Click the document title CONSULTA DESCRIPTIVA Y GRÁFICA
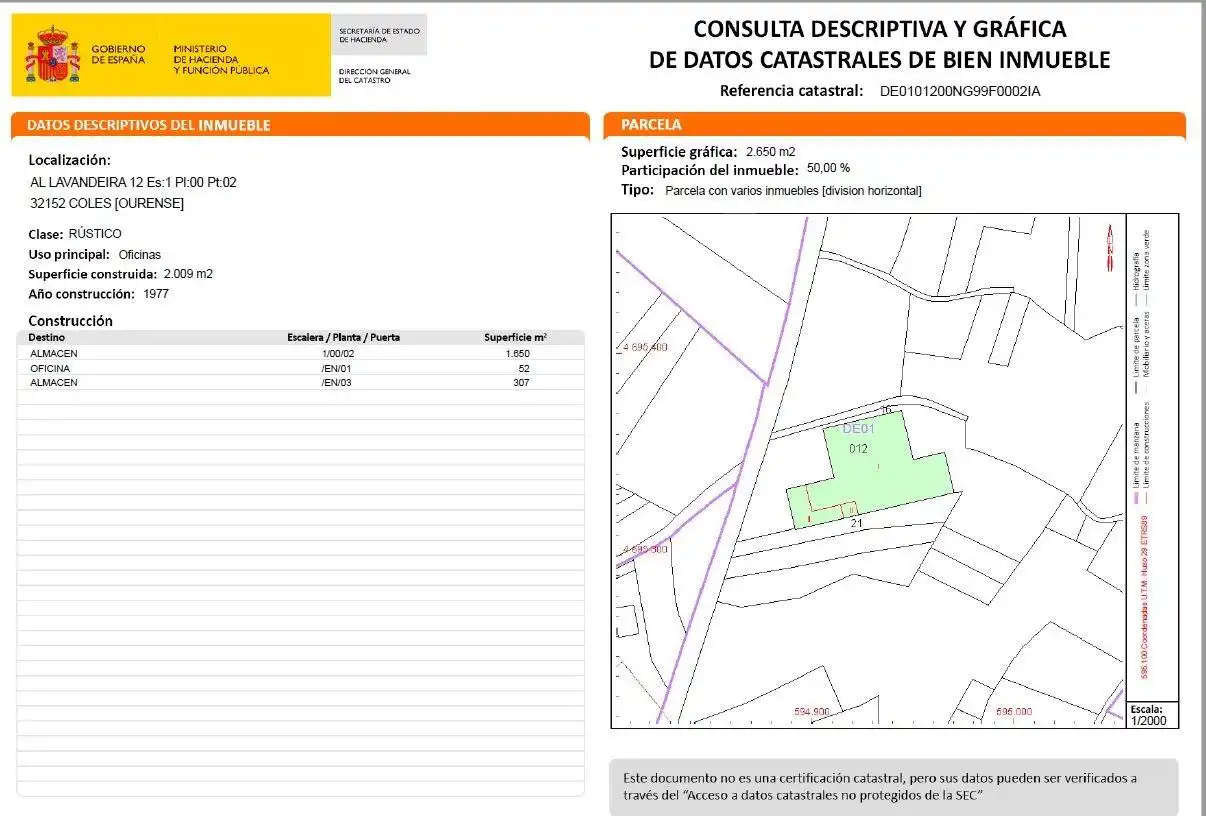 pos(880,44)
